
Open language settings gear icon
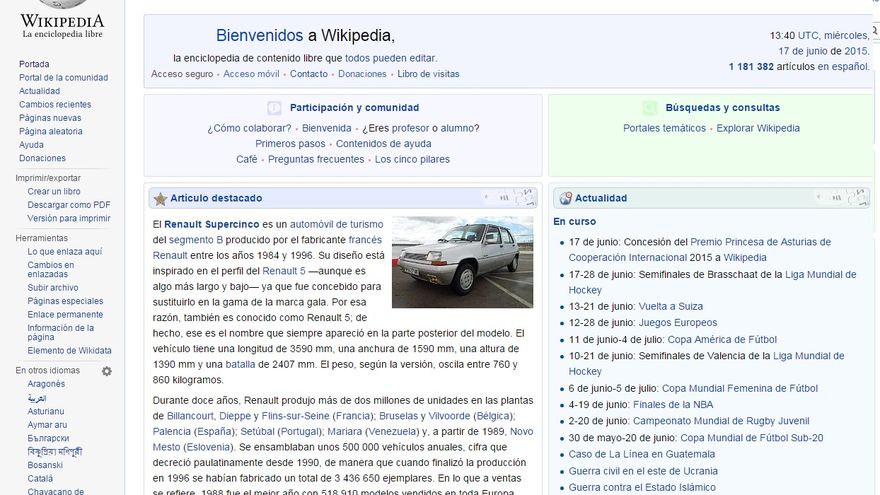(107, 371)
